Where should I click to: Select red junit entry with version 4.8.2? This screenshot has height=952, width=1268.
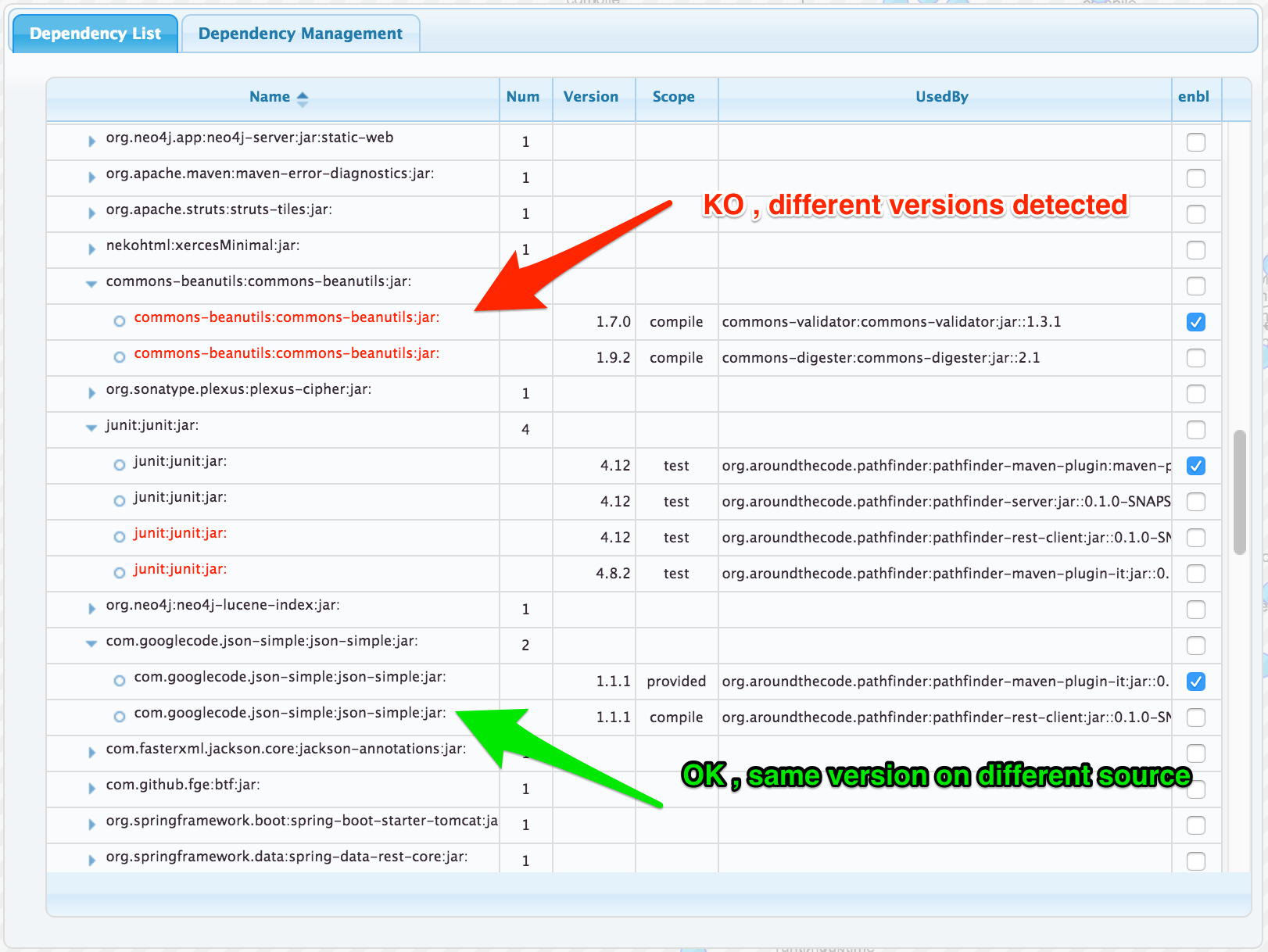pyautogui.click(x=181, y=569)
